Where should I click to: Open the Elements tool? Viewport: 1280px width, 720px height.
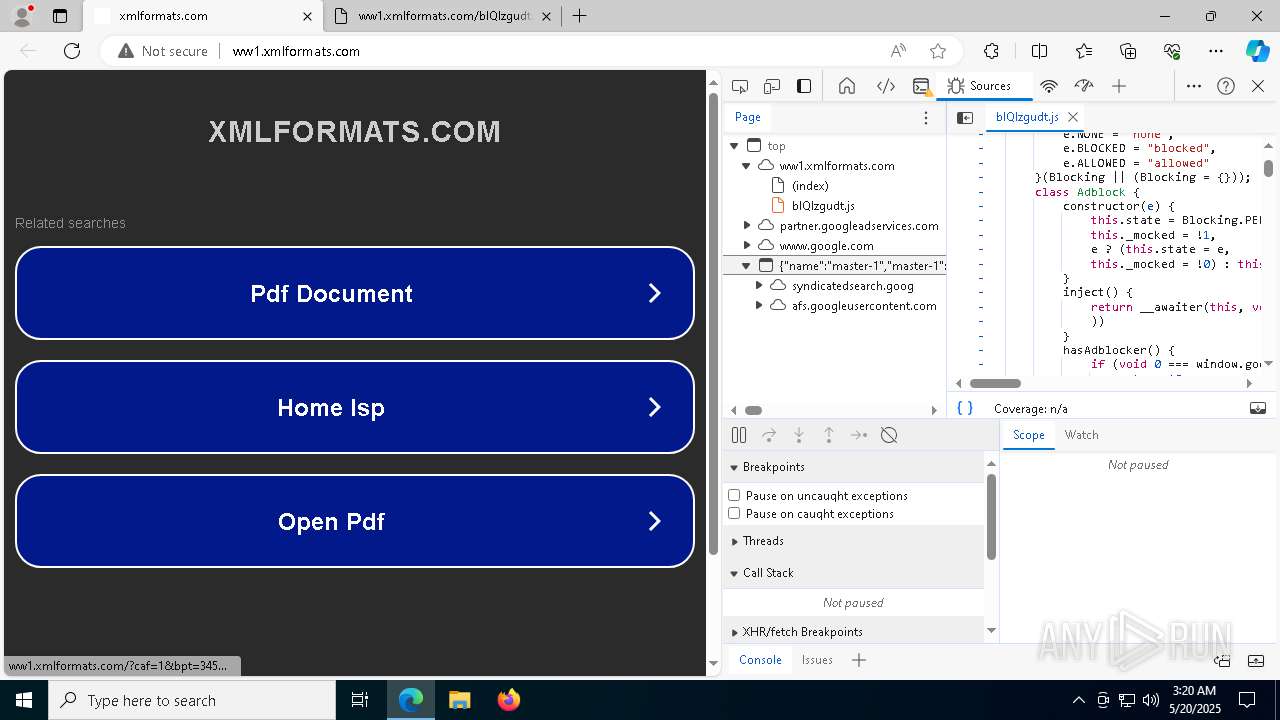[886, 86]
